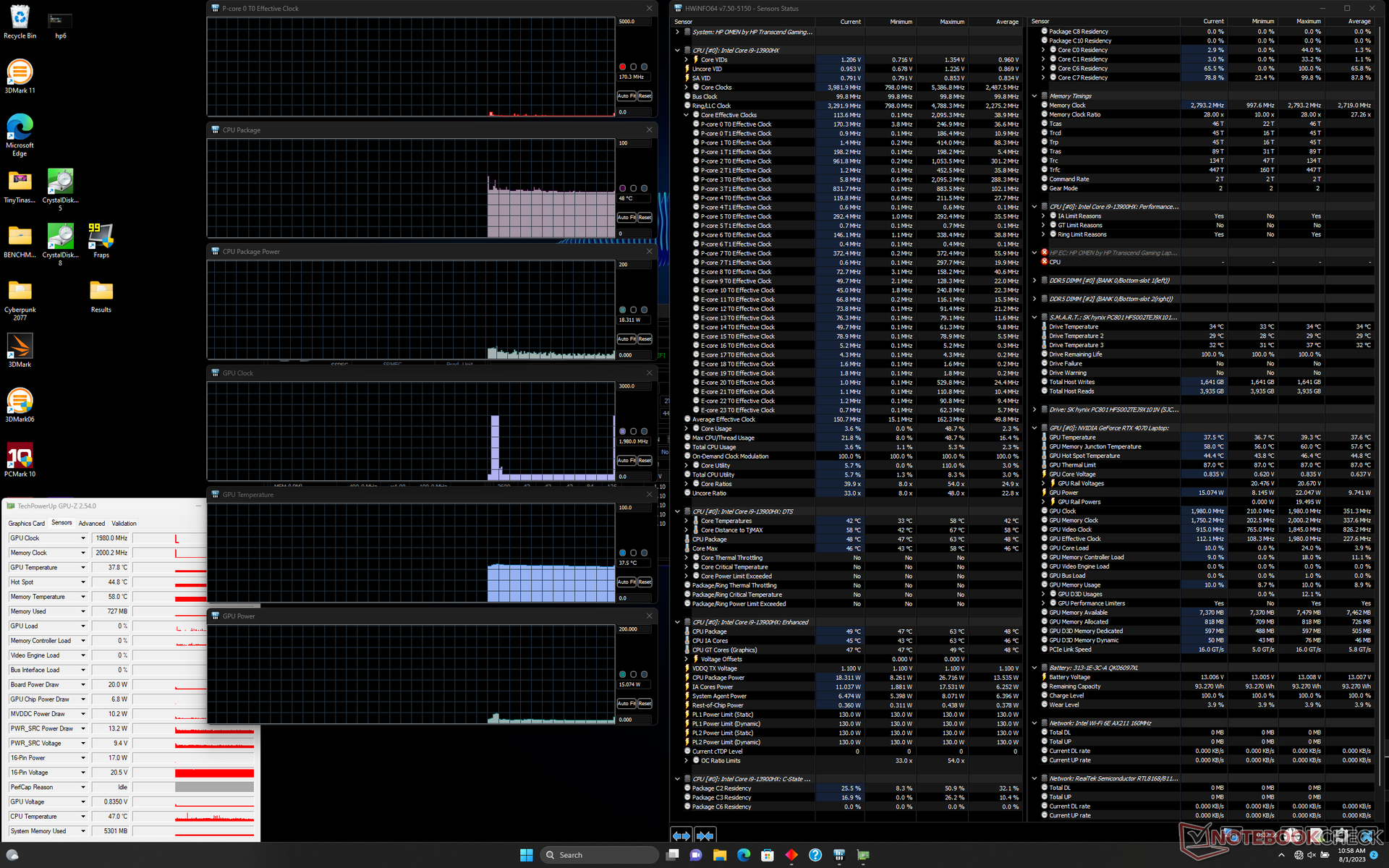This screenshot has height=868, width=1389.
Task: Click red color swatch in P-core 0 graph
Action: pos(622,67)
